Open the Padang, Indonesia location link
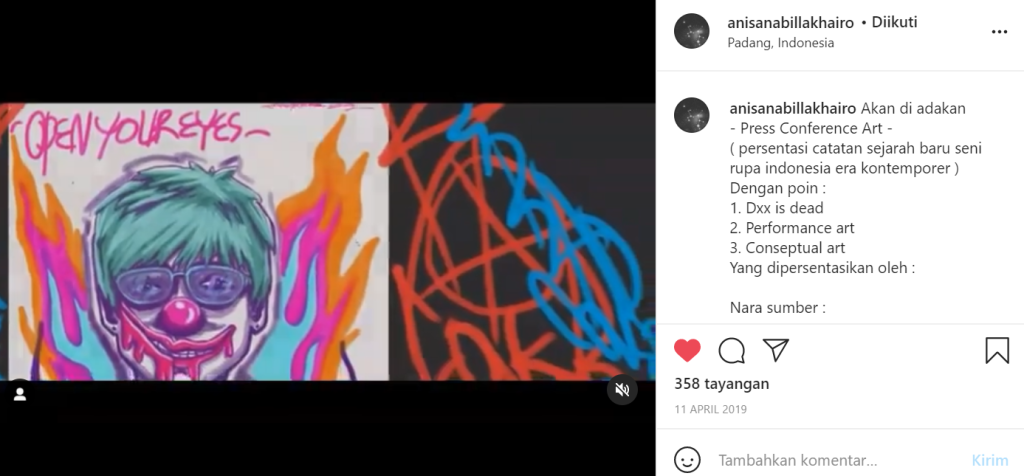Viewport: 1024px width, 476px height. (x=780, y=43)
